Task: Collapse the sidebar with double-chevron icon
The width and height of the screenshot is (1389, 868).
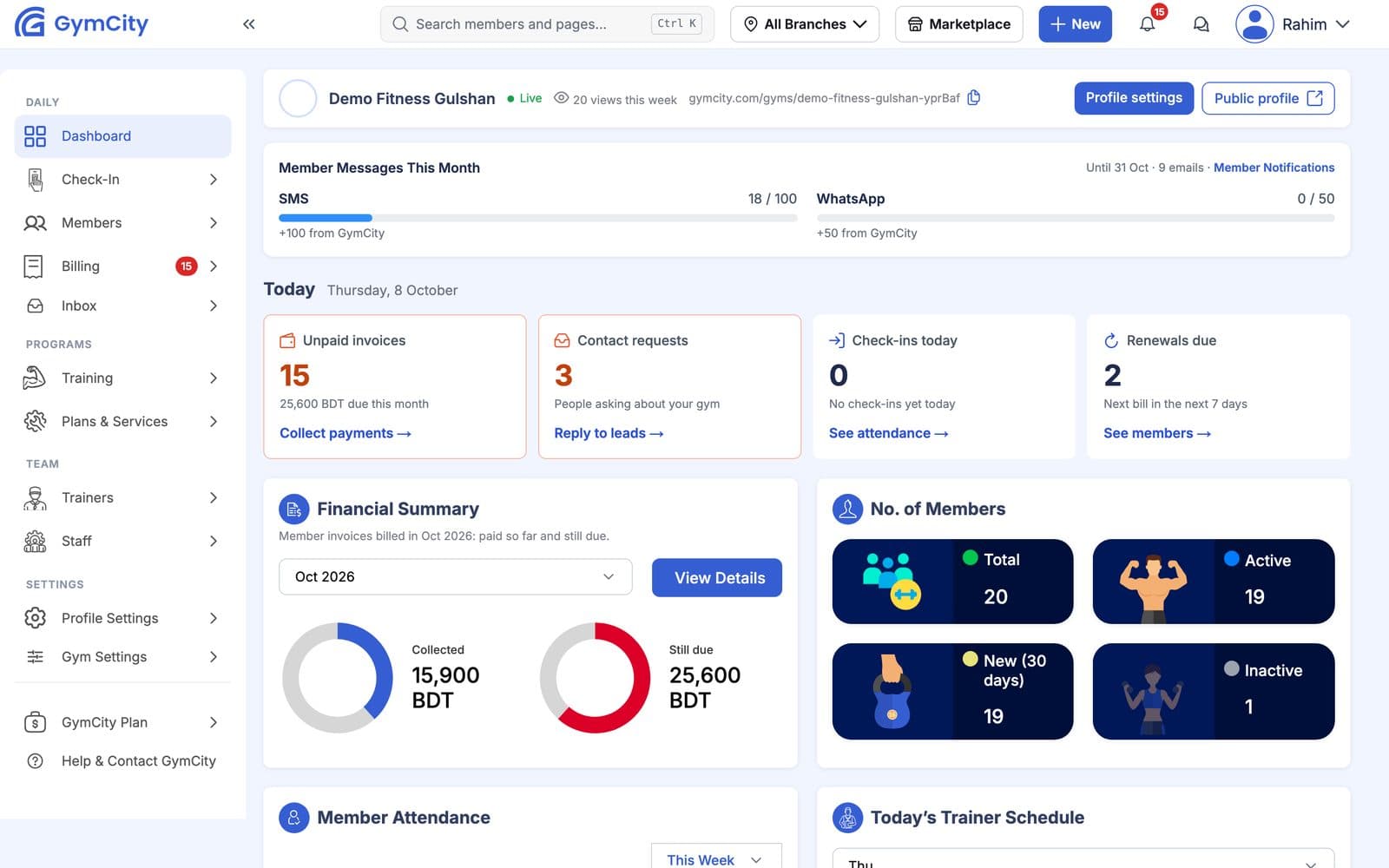Action: (249, 24)
